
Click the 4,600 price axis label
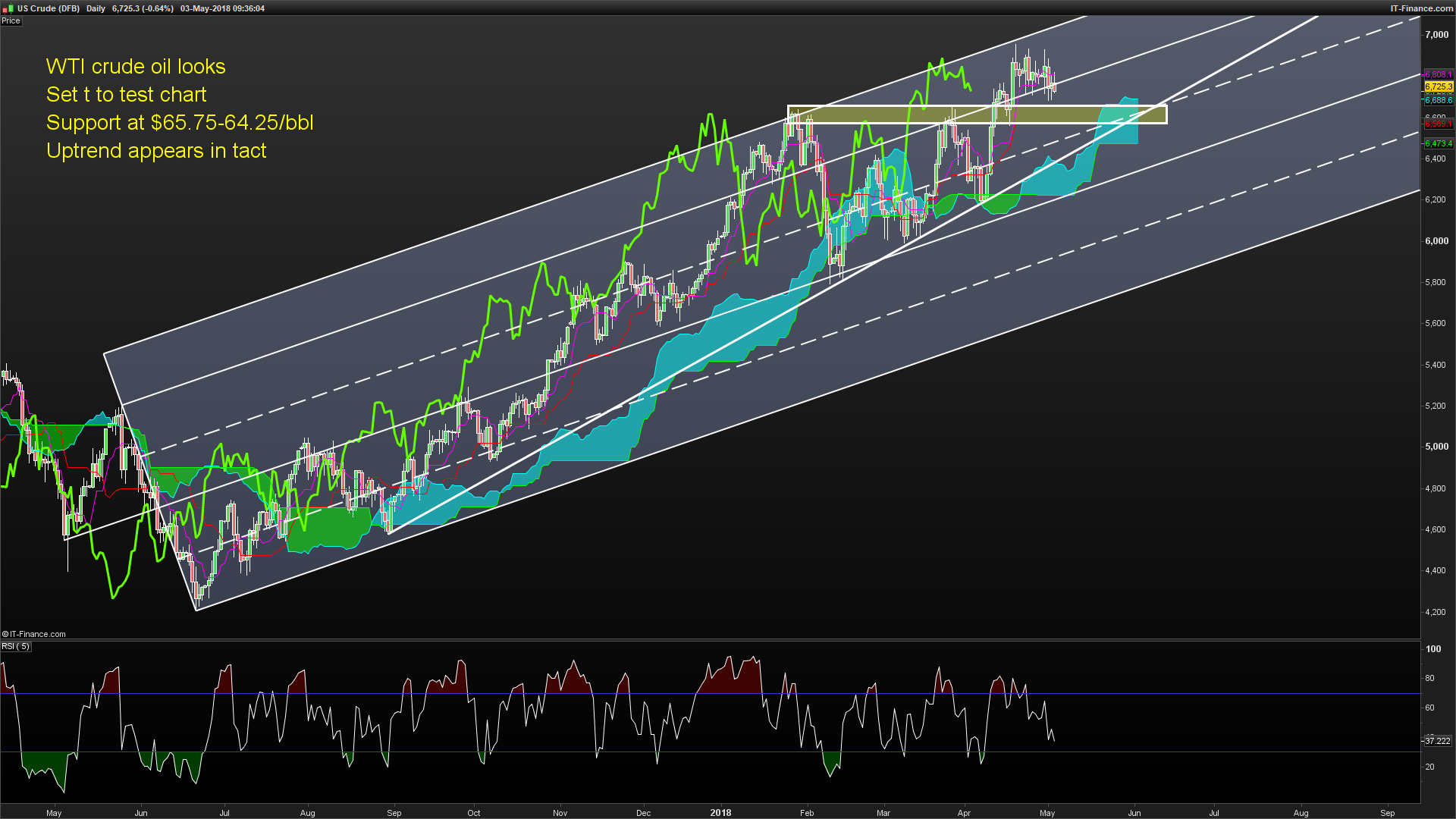coord(1436,529)
